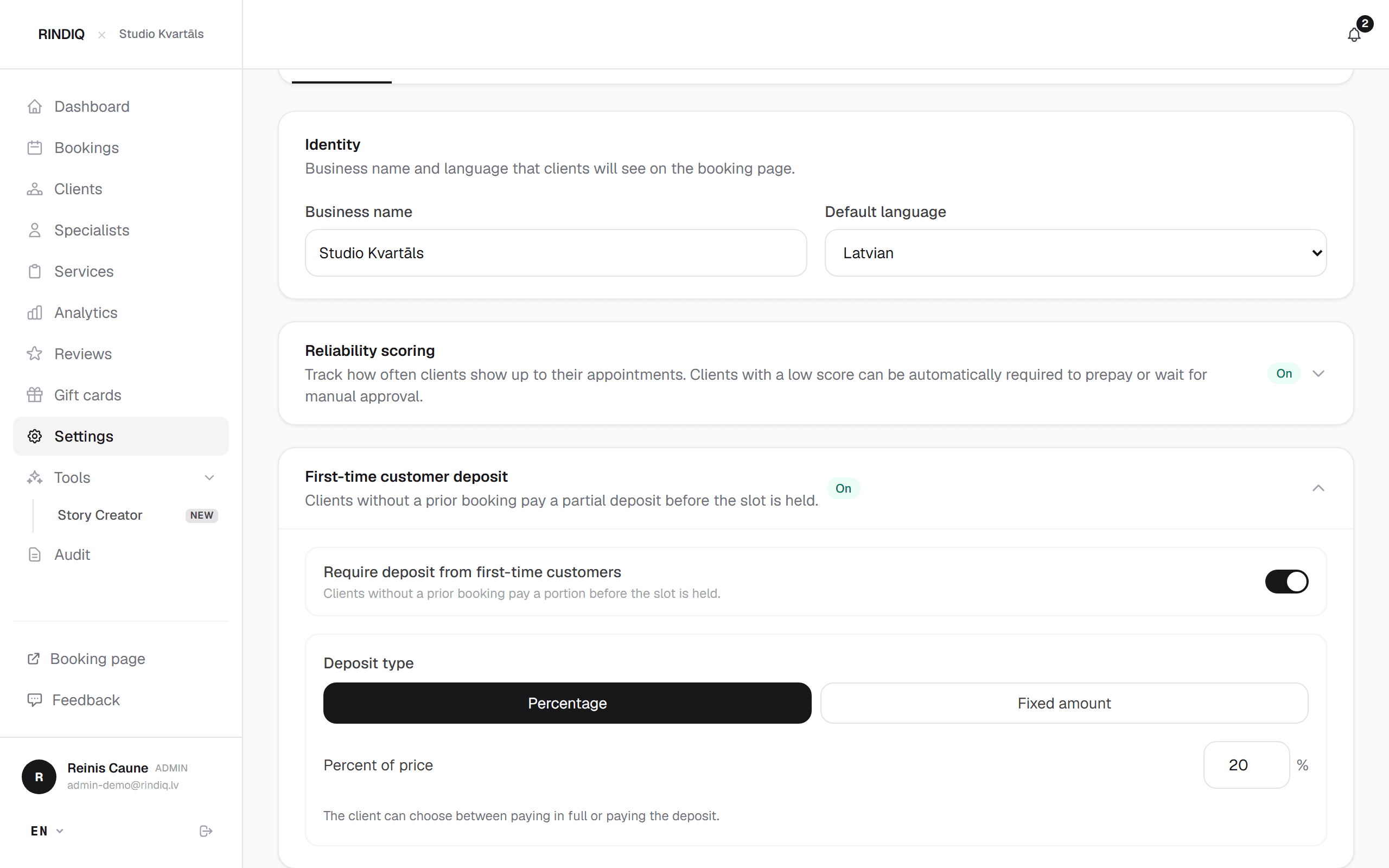Toggle off require deposit from first-time customers

[1286, 582]
